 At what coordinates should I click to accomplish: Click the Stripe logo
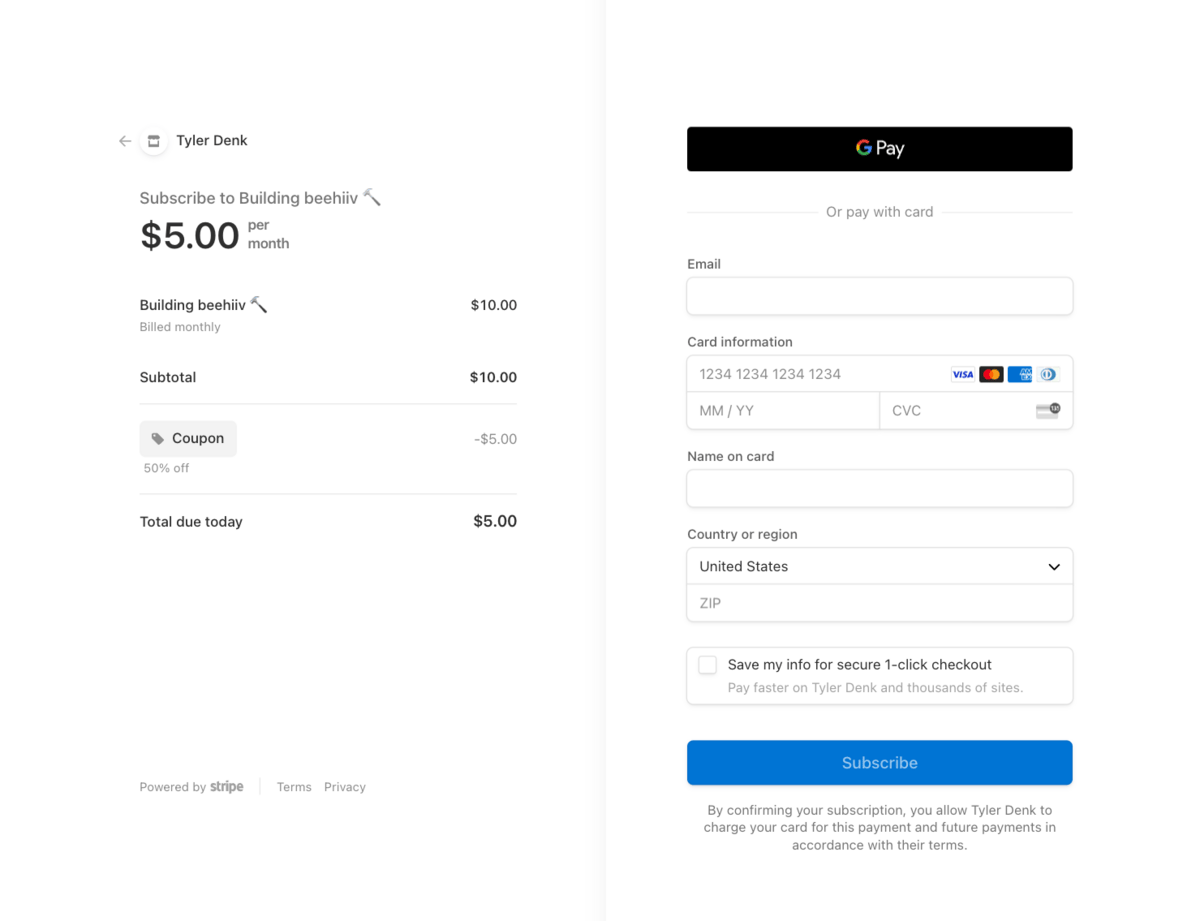[227, 787]
